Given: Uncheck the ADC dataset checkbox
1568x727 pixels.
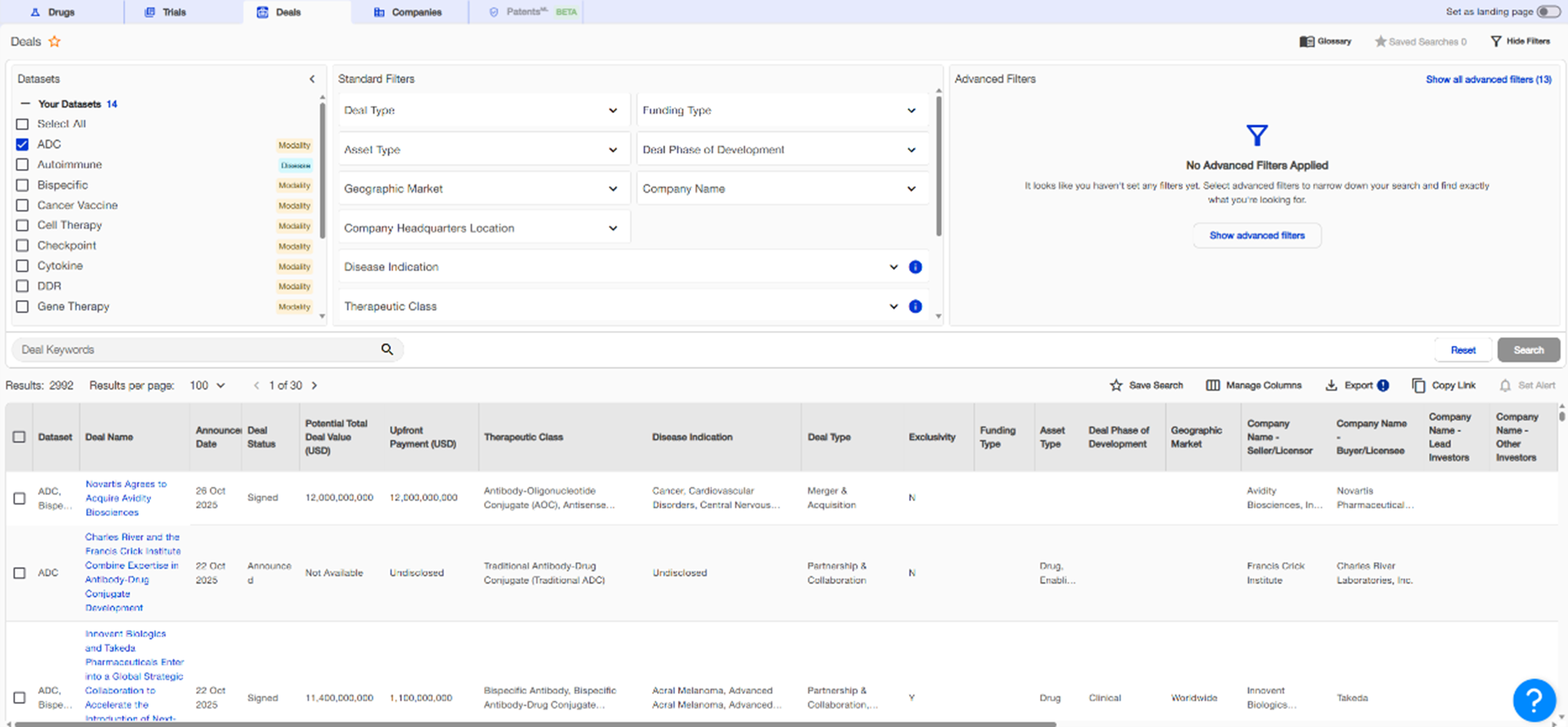Looking at the screenshot, I should point(23,144).
